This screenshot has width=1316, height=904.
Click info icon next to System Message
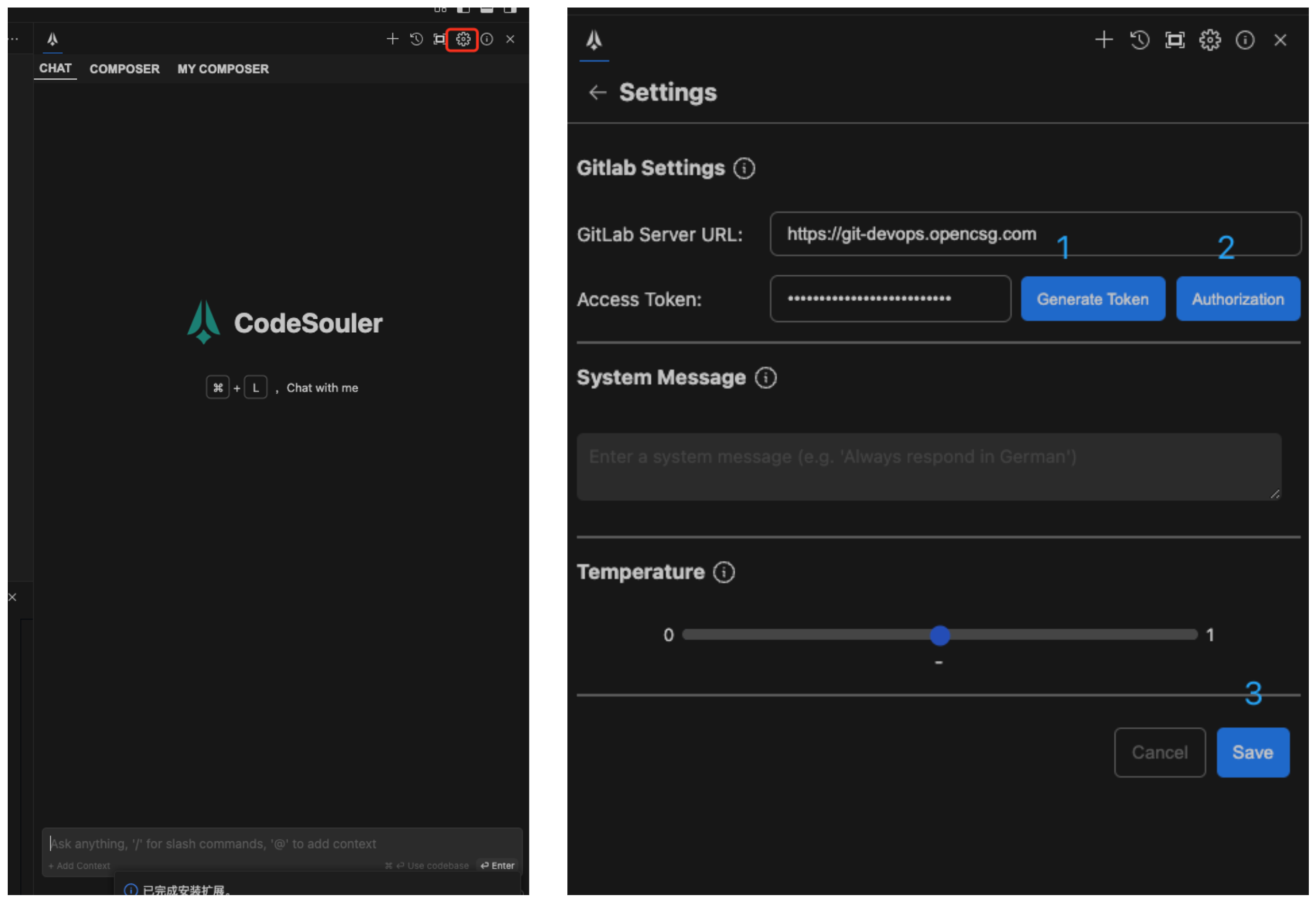pyautogui.click(x=765, y=378)
